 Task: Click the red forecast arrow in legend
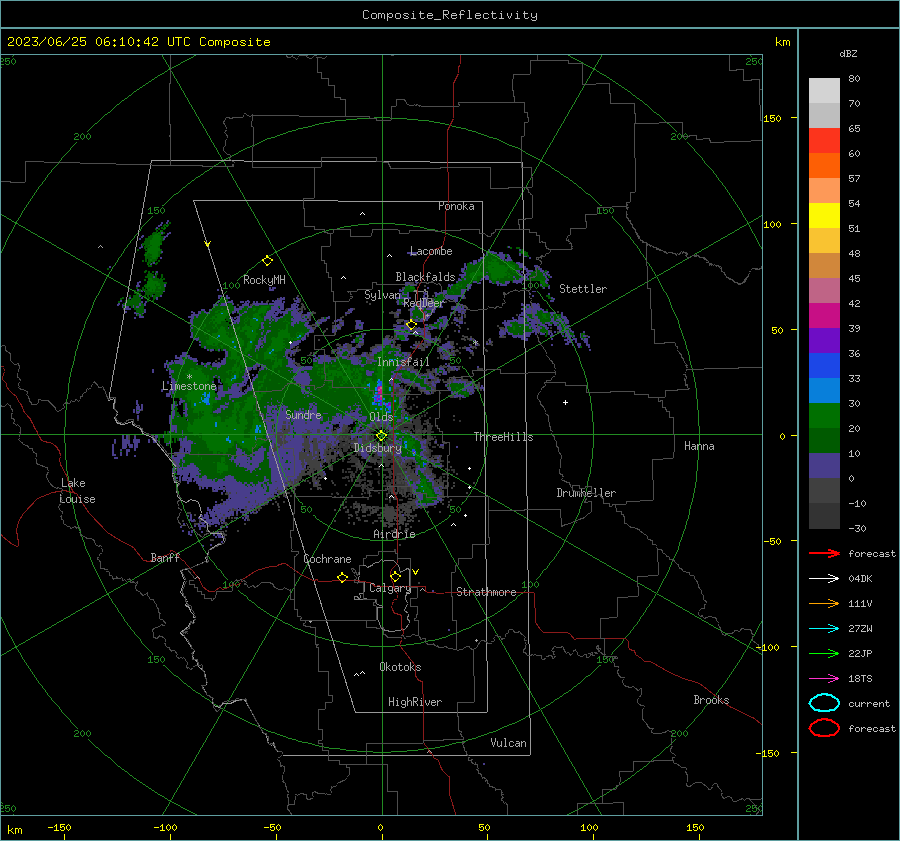[x=824, y=553]
